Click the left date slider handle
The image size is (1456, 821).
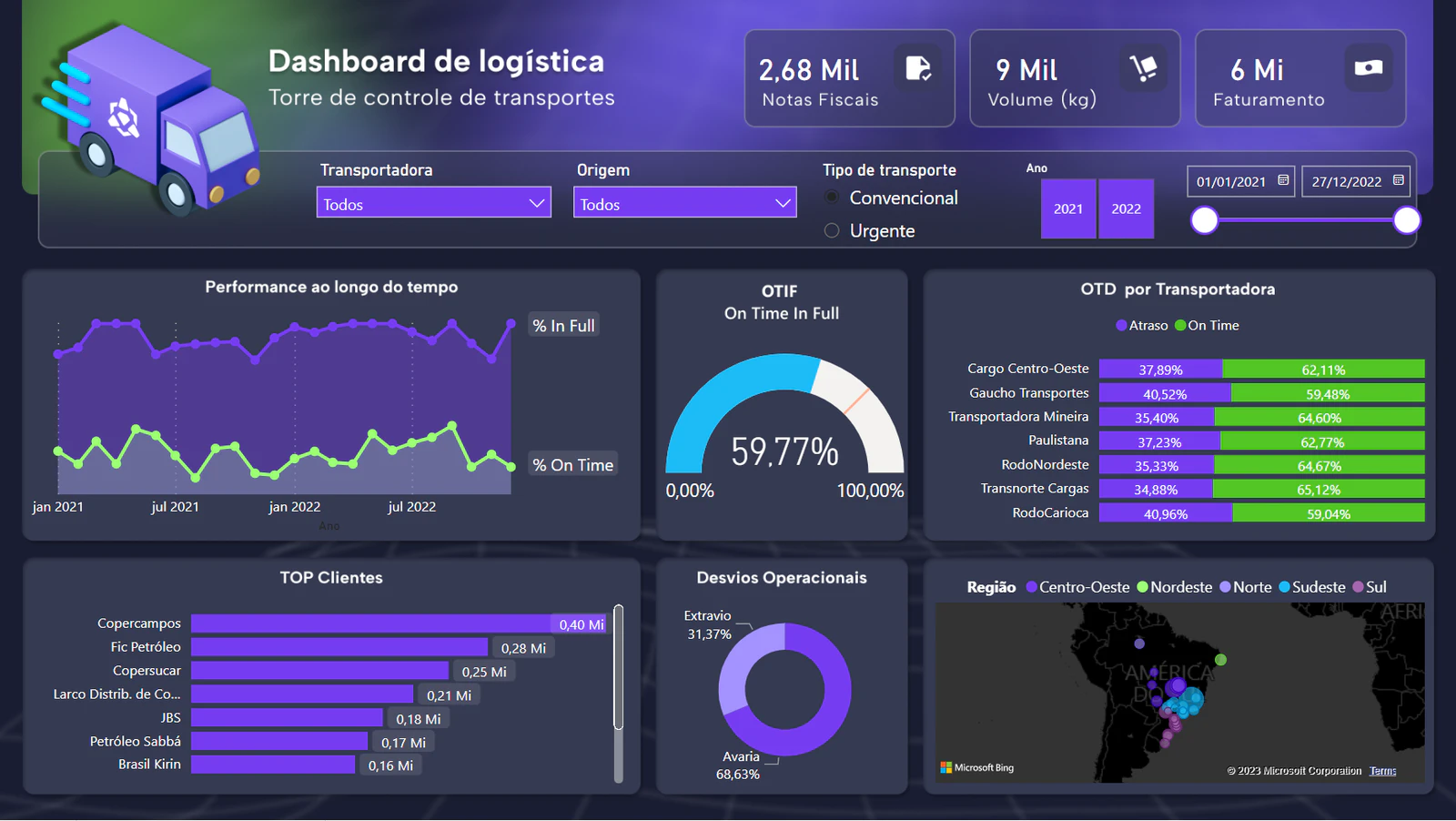tap(1205, 220)
